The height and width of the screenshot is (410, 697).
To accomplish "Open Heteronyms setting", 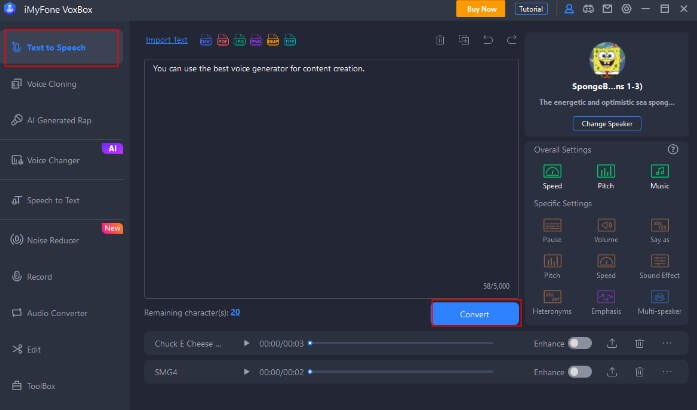I will (x=552, y=302).
